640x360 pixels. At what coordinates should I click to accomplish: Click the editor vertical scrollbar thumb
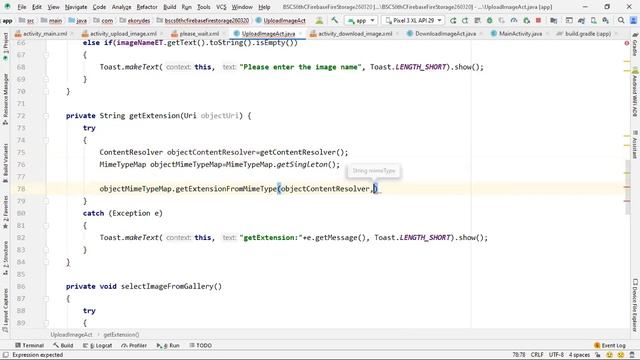[x=627, y=188]
